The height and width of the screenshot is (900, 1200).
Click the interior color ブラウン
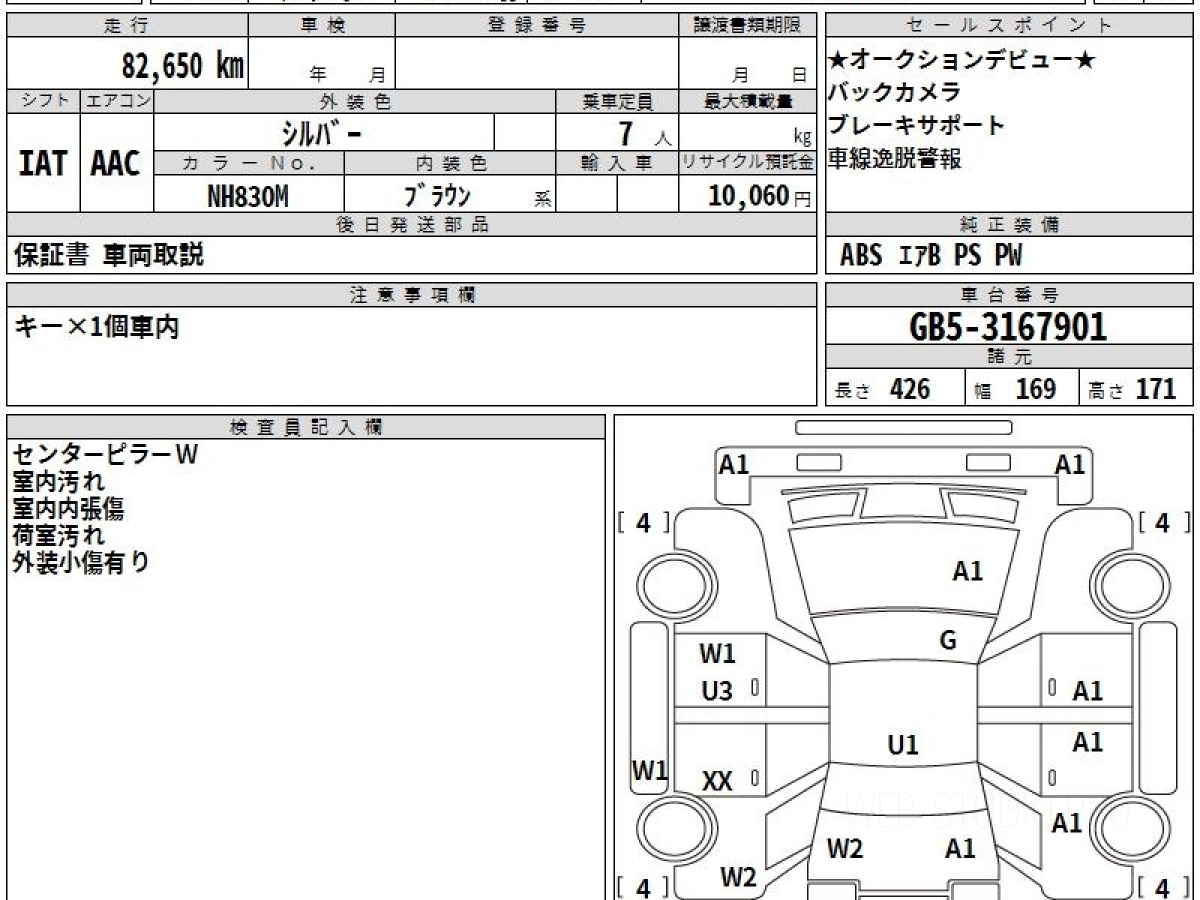(437, 195)
